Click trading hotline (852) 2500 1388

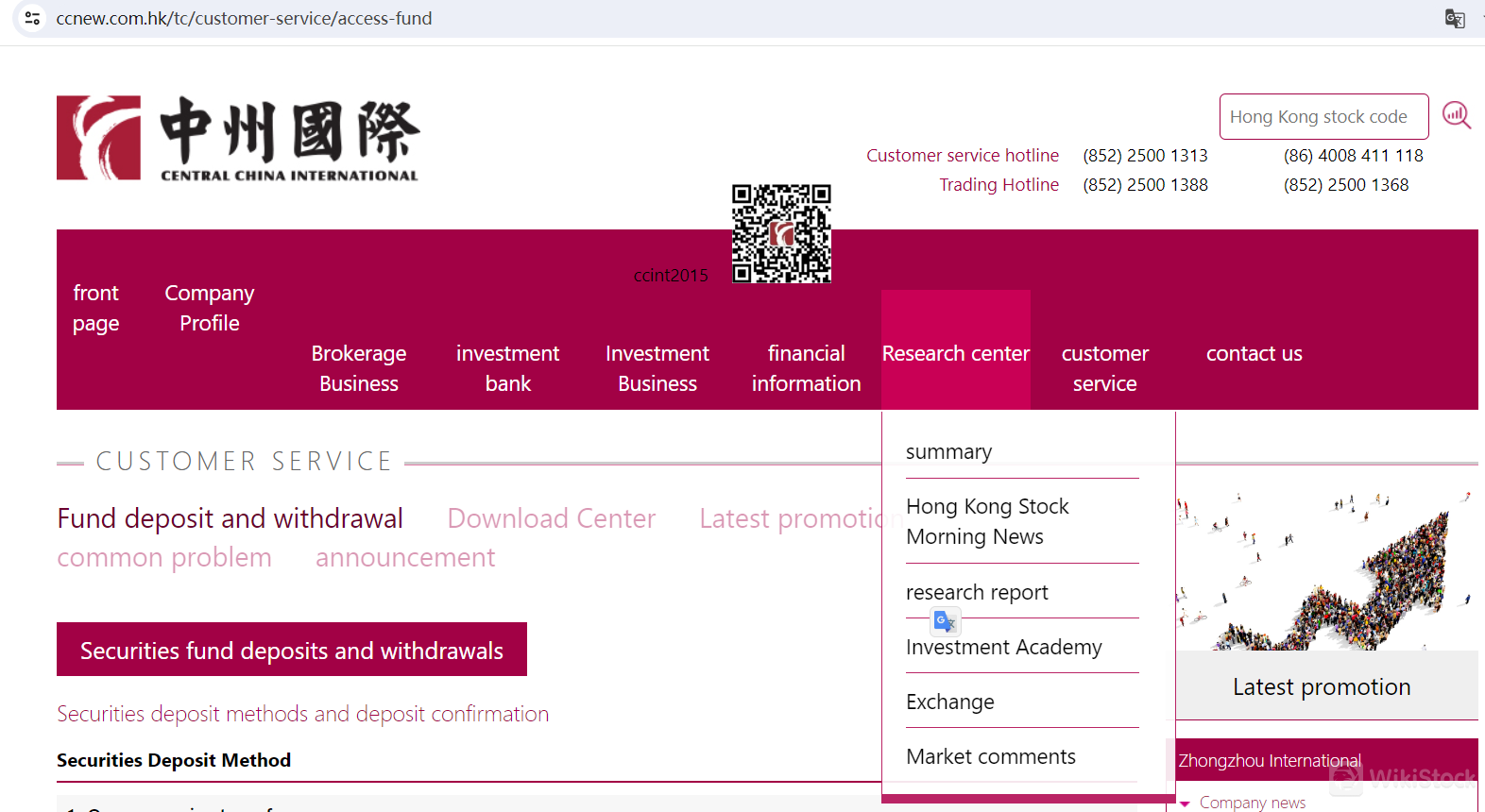tap(1145, 184)
